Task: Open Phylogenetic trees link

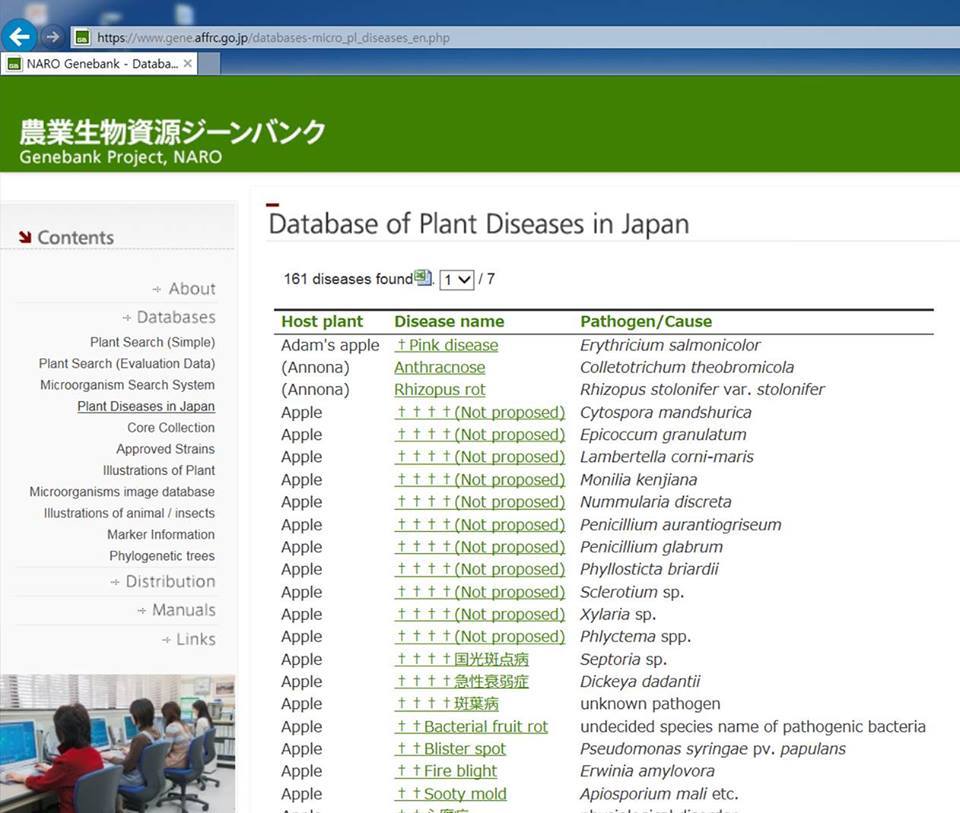Action: 162,556
